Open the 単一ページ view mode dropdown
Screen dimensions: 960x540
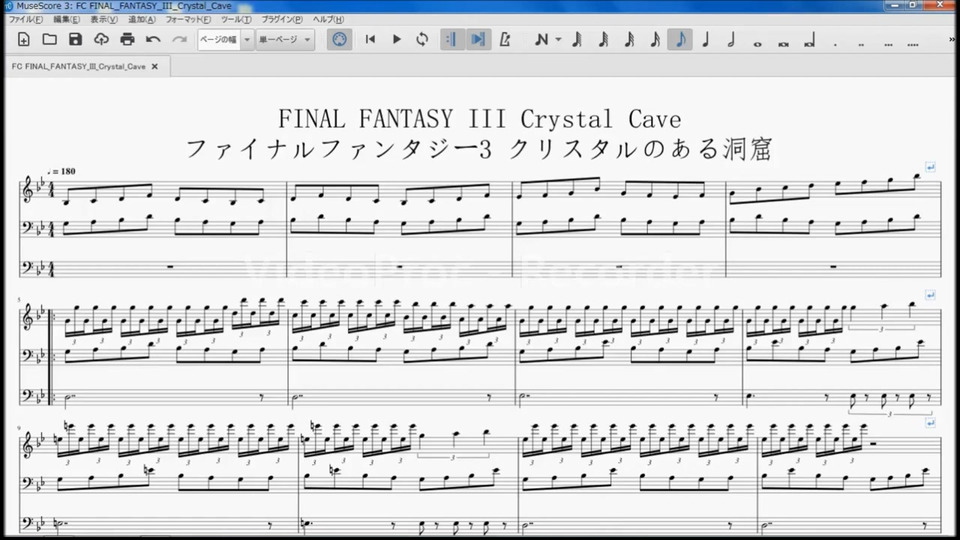tap(285, 40)
